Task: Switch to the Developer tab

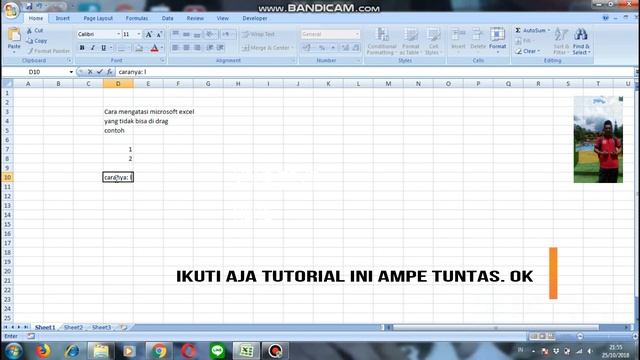Action: click(255, 18)
